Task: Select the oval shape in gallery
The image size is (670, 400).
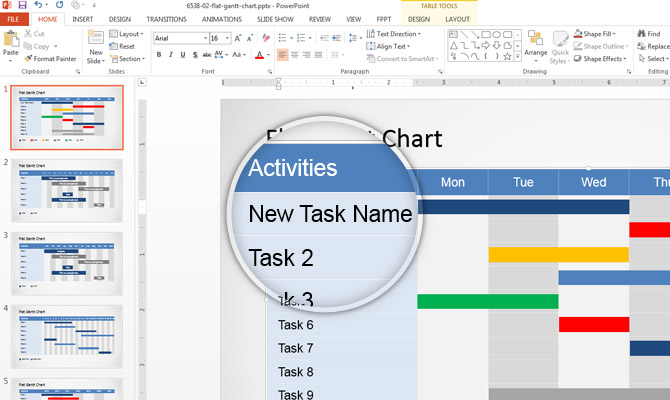Action: (x=497, y=34)
